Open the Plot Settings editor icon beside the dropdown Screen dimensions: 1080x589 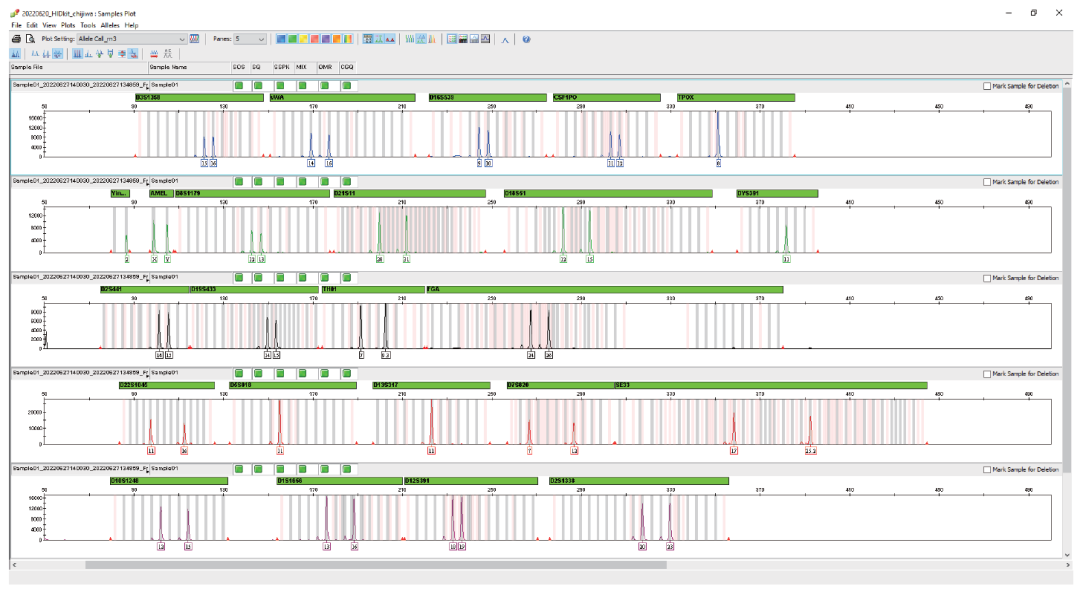click(194, 39)
